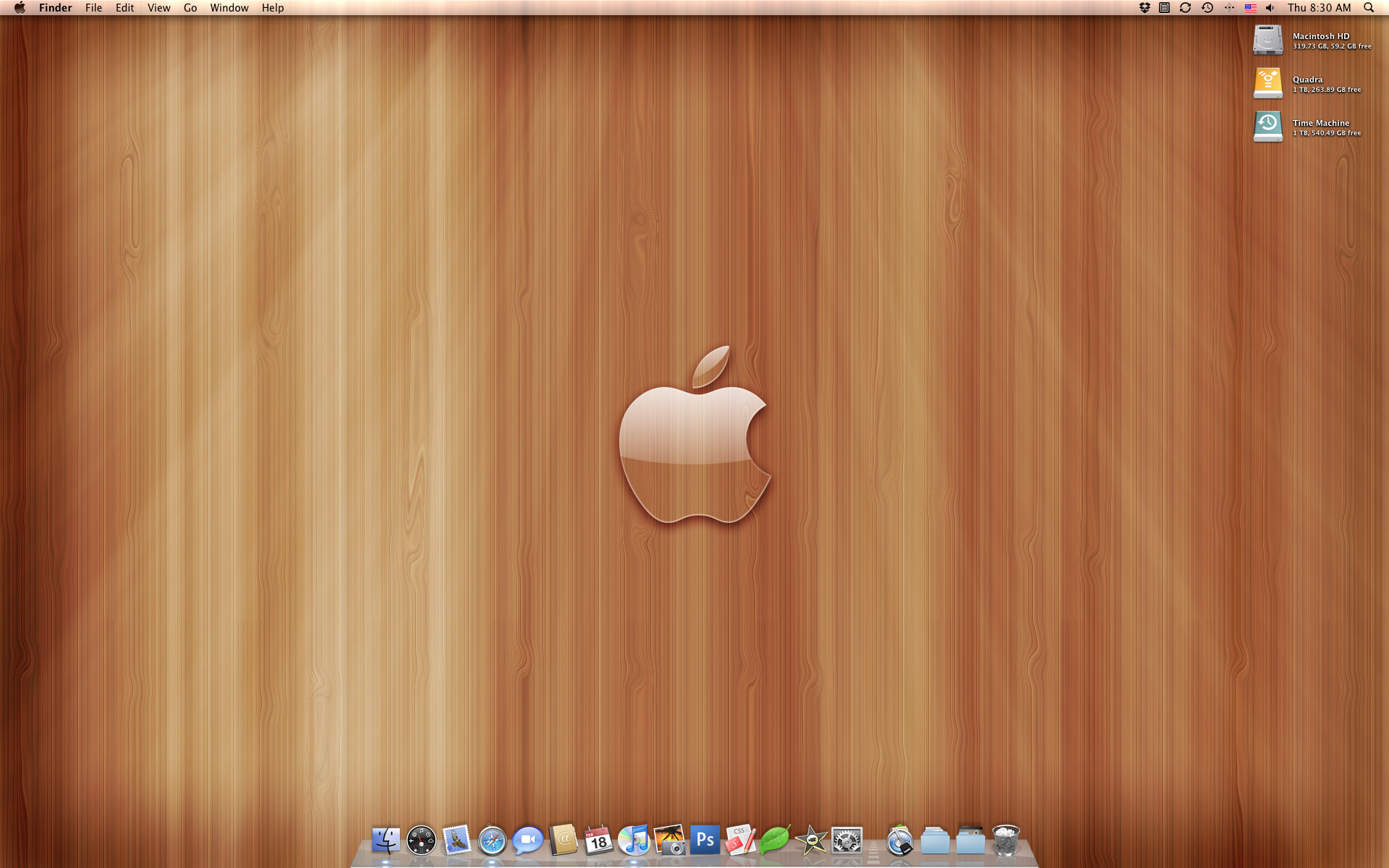Open the Window menu
Screen dimensions: 1389x868
pyautogui.click(x=229, y=8)
